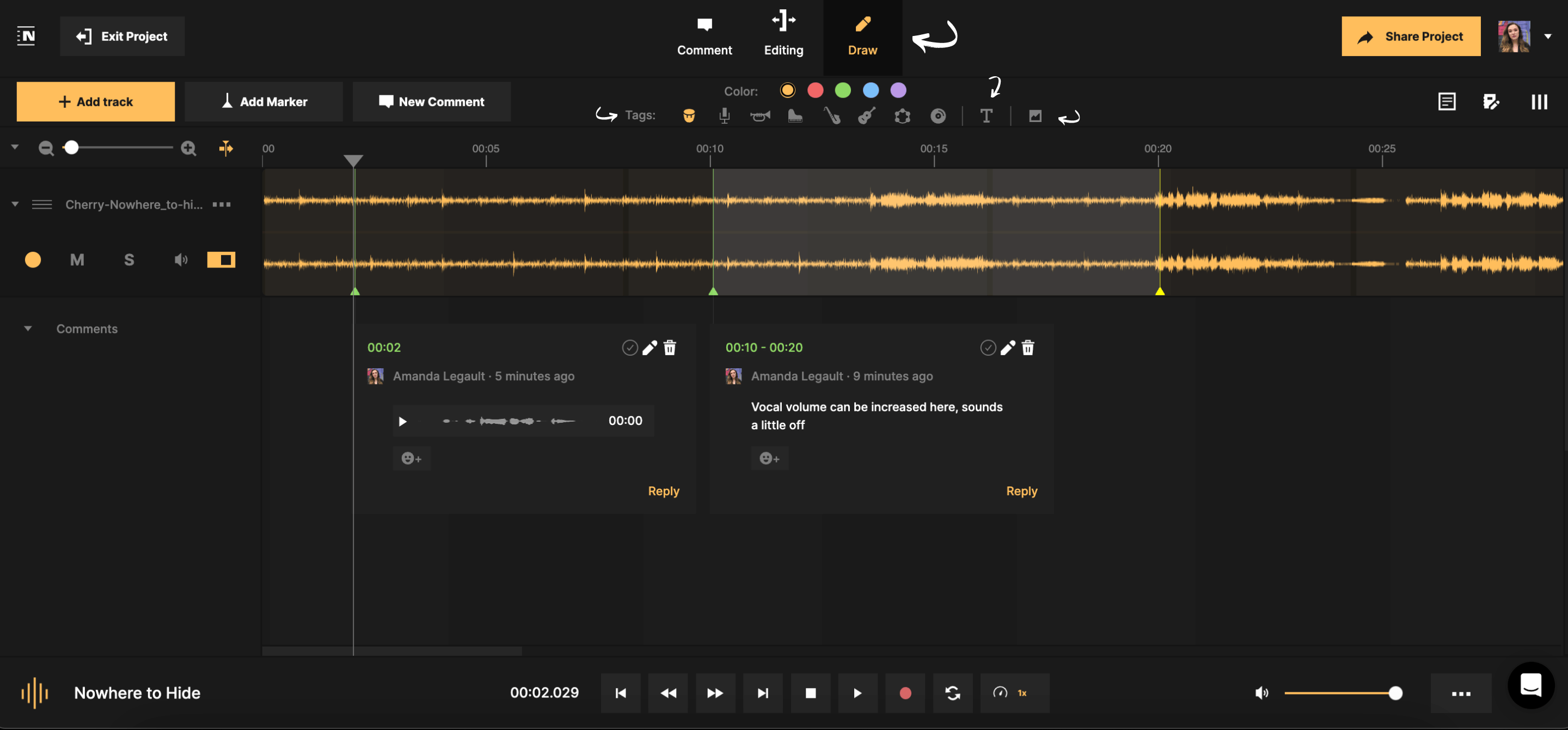Open the lyrics/notes editor icon
The height and width of the screenshot is (730, 1568).
[x=1447, y=101]
